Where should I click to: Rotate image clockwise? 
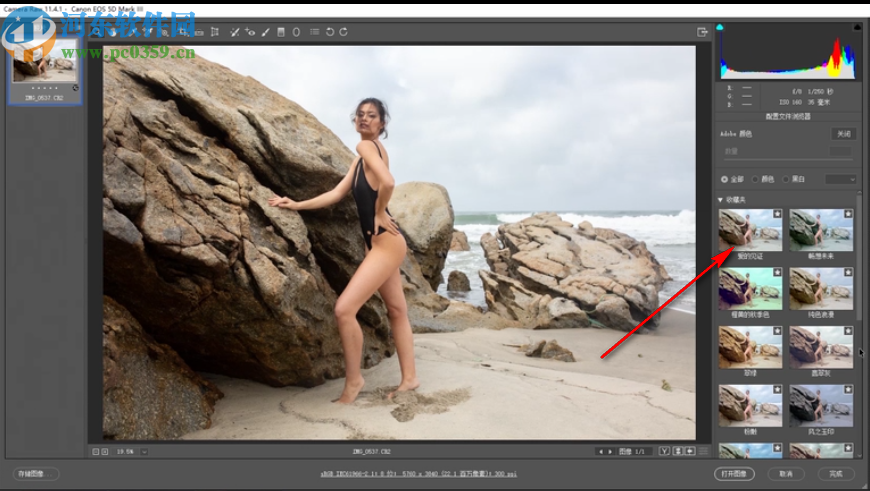pos(344,32)
